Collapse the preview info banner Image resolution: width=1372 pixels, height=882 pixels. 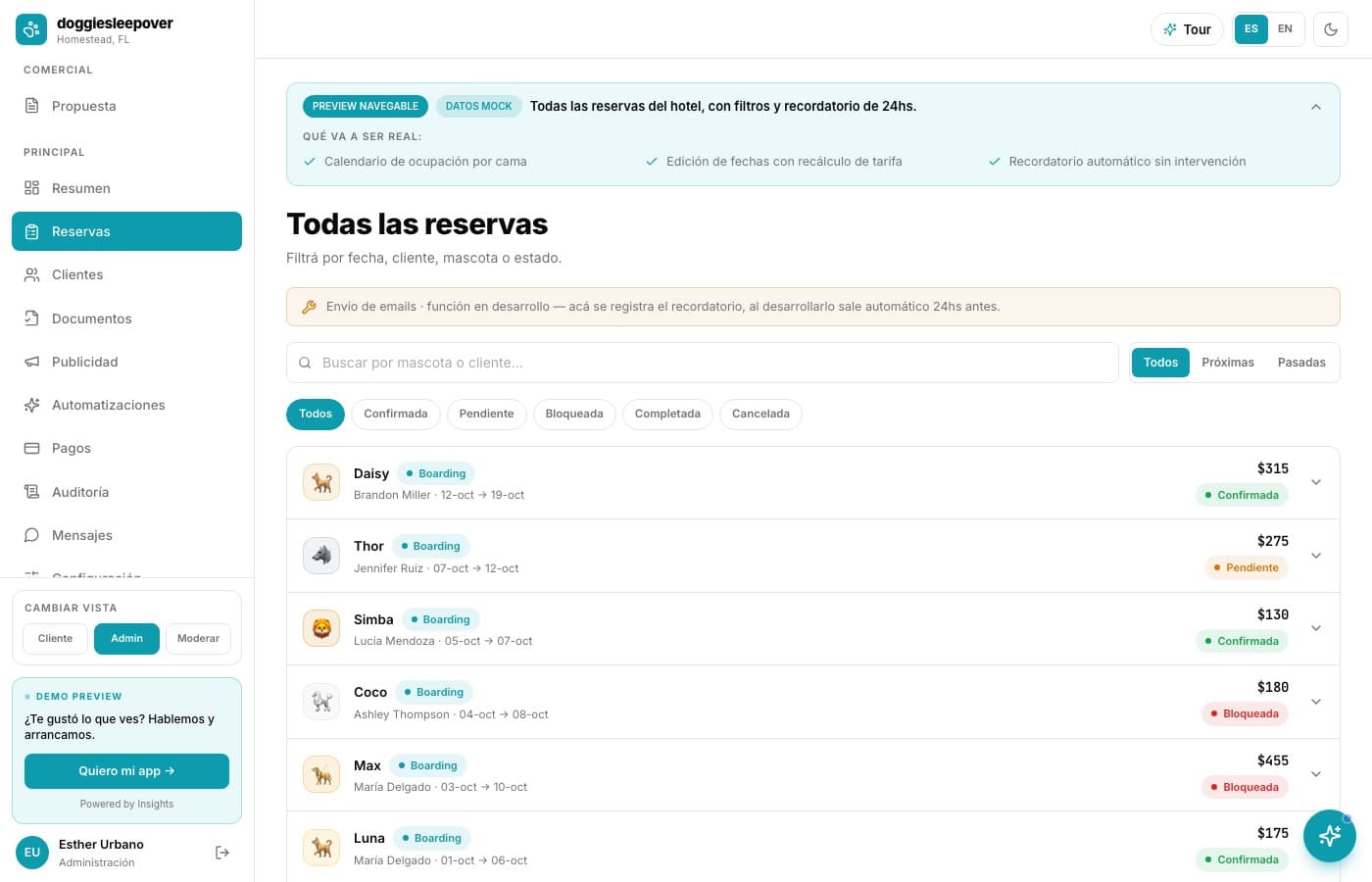click(x=1316, y=107)
